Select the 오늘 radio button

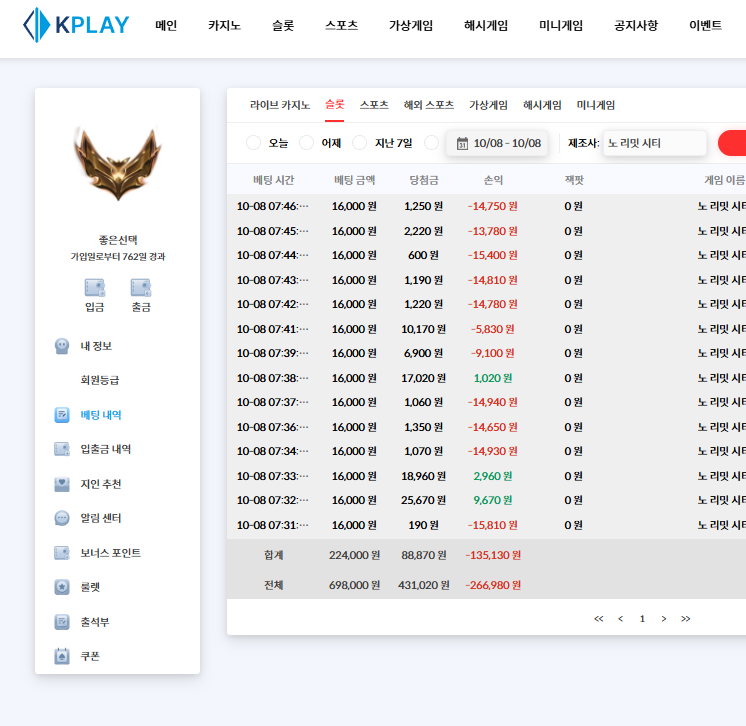(253, 143)
